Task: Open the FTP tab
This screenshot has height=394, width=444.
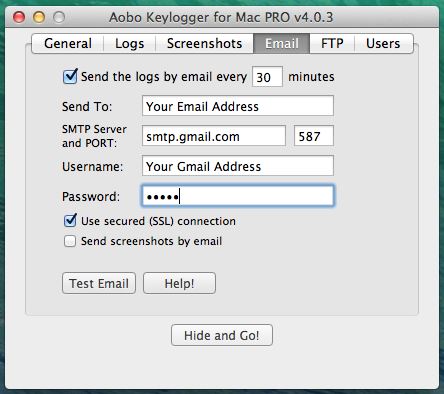Action: coord(332,43)
